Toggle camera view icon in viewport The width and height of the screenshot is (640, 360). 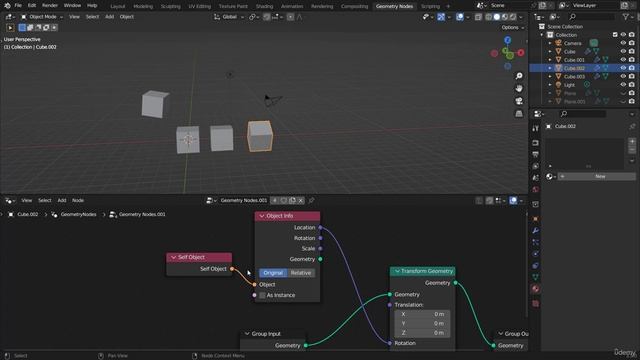click(x=519, y=101)
